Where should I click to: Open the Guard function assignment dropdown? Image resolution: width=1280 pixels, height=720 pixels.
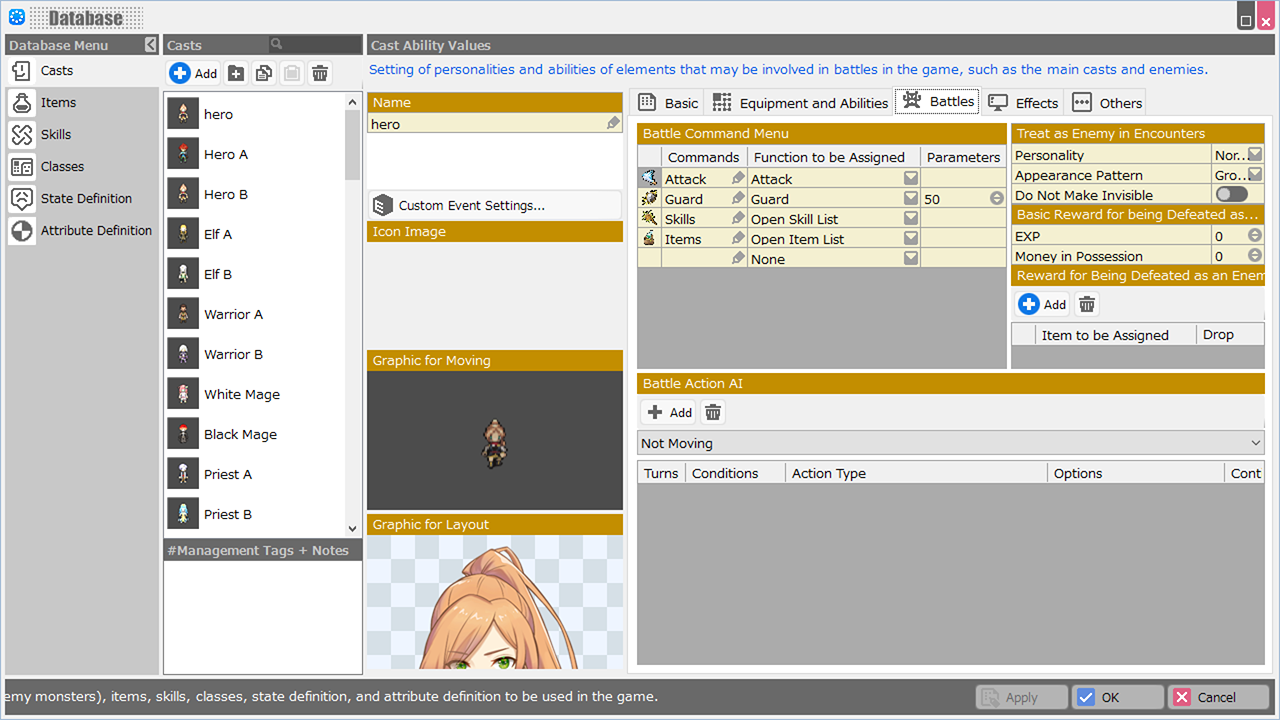[x=910, y=199]
